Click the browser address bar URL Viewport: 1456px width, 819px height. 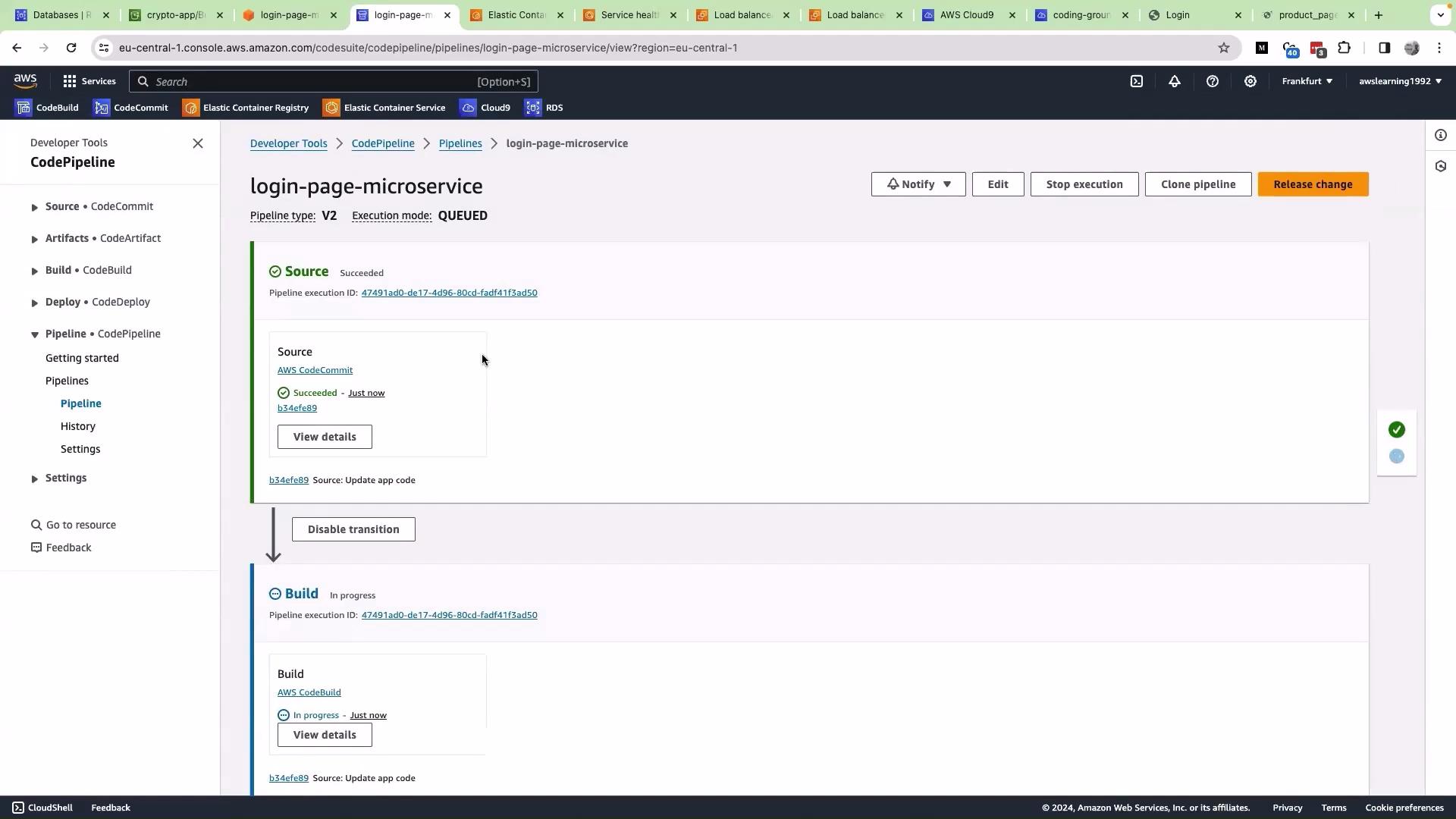[428, 48]
